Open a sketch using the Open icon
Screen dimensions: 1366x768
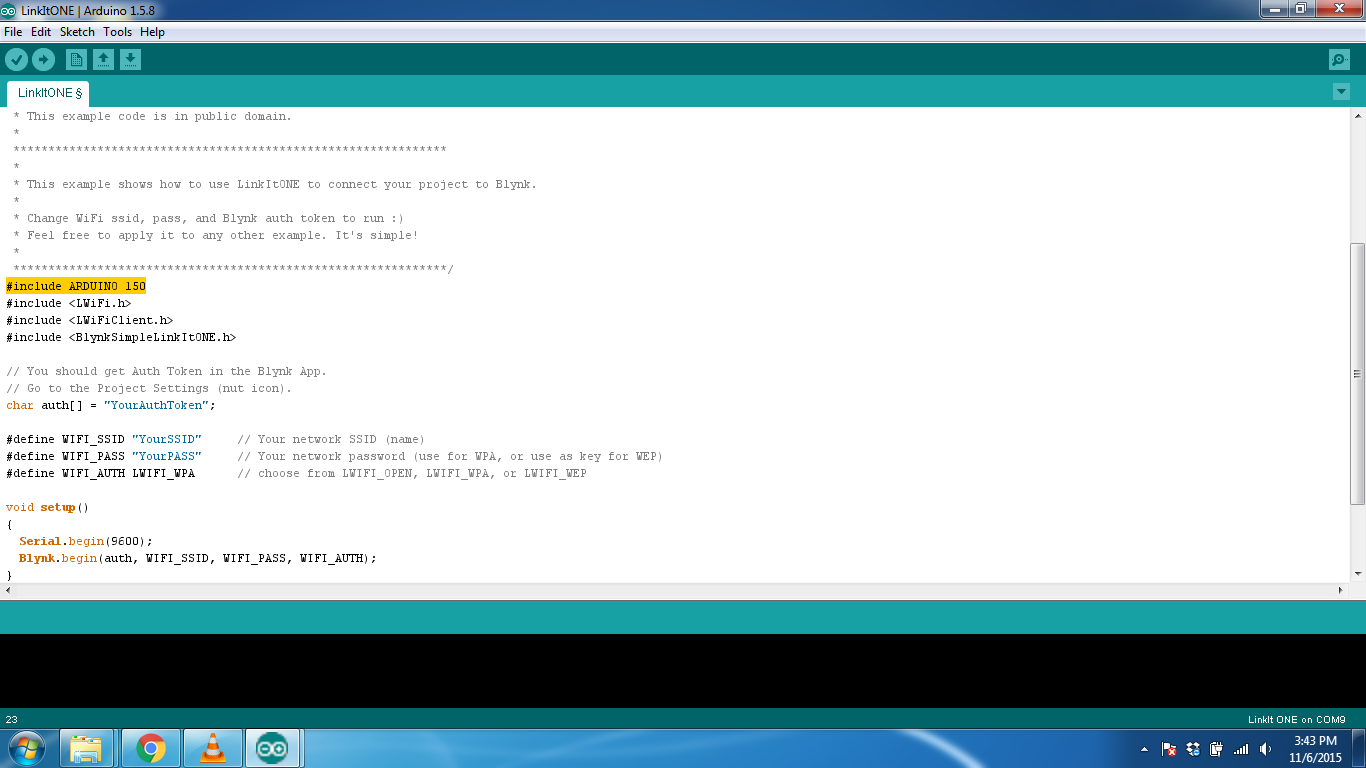[103, 60]
